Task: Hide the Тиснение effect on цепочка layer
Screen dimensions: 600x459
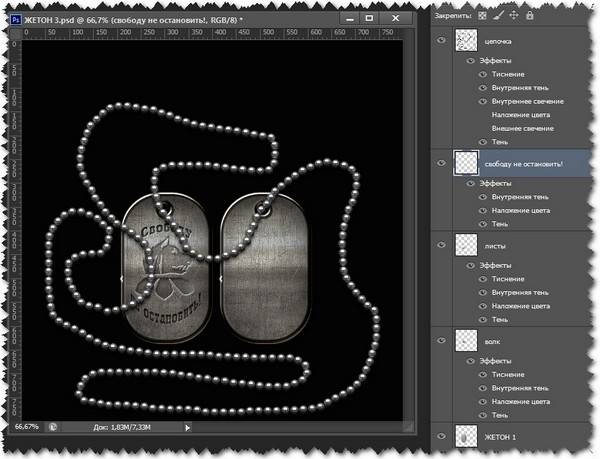Action: pos(483,74)
